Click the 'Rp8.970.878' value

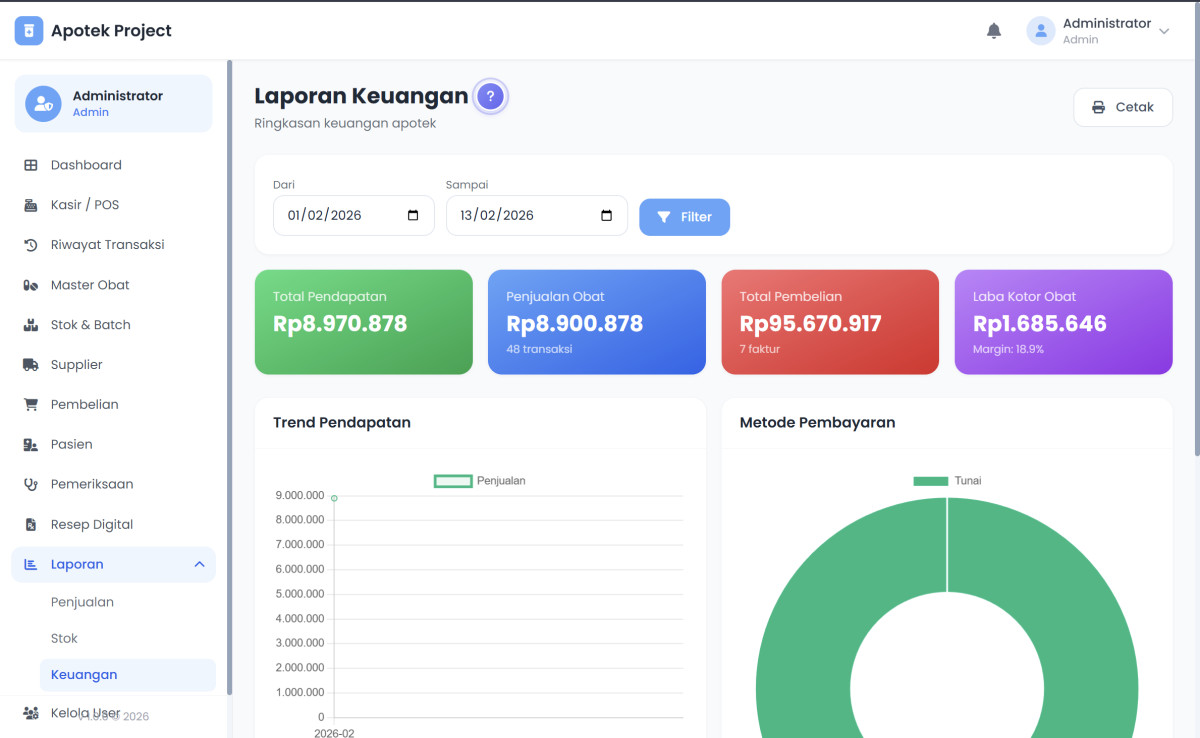coord(340,324)
